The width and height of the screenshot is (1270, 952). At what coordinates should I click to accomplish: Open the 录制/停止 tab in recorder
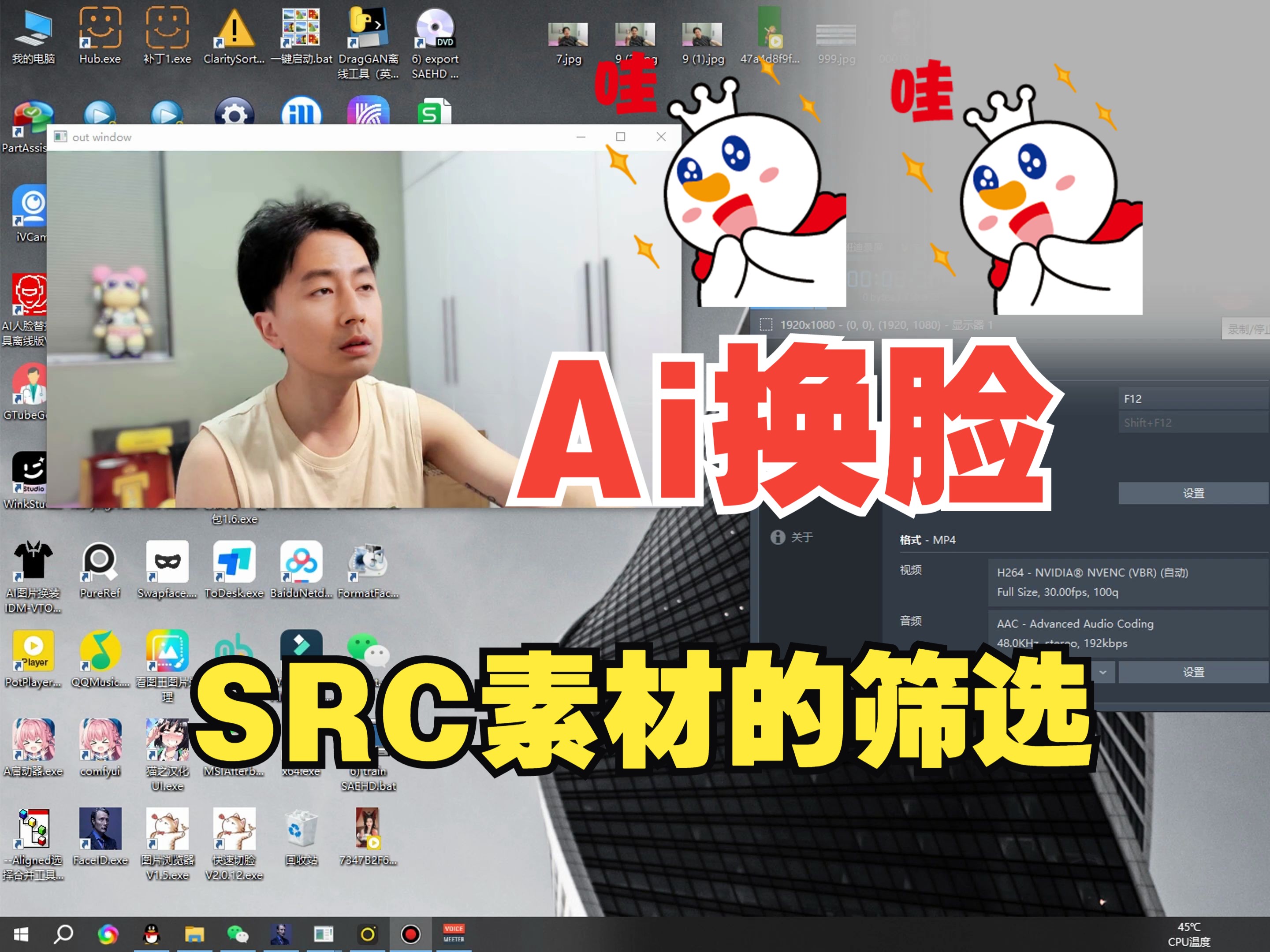tap(1246, 329)
